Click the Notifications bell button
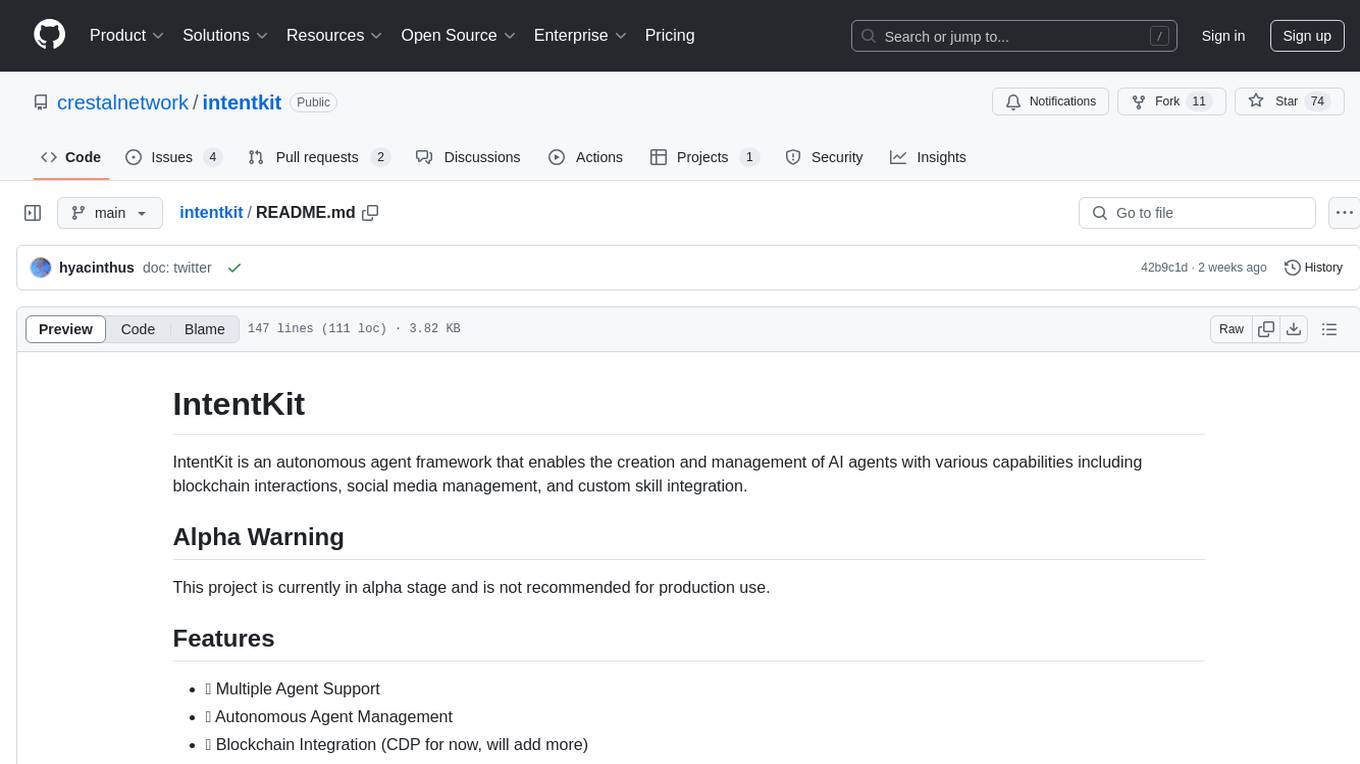The height and width of the screenshot is (764, 1360). [1050, 101]
